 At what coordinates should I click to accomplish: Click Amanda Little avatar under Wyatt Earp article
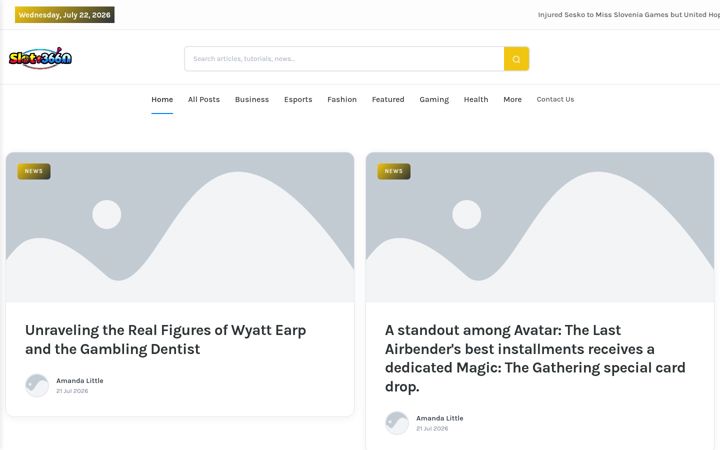point(37,385)
